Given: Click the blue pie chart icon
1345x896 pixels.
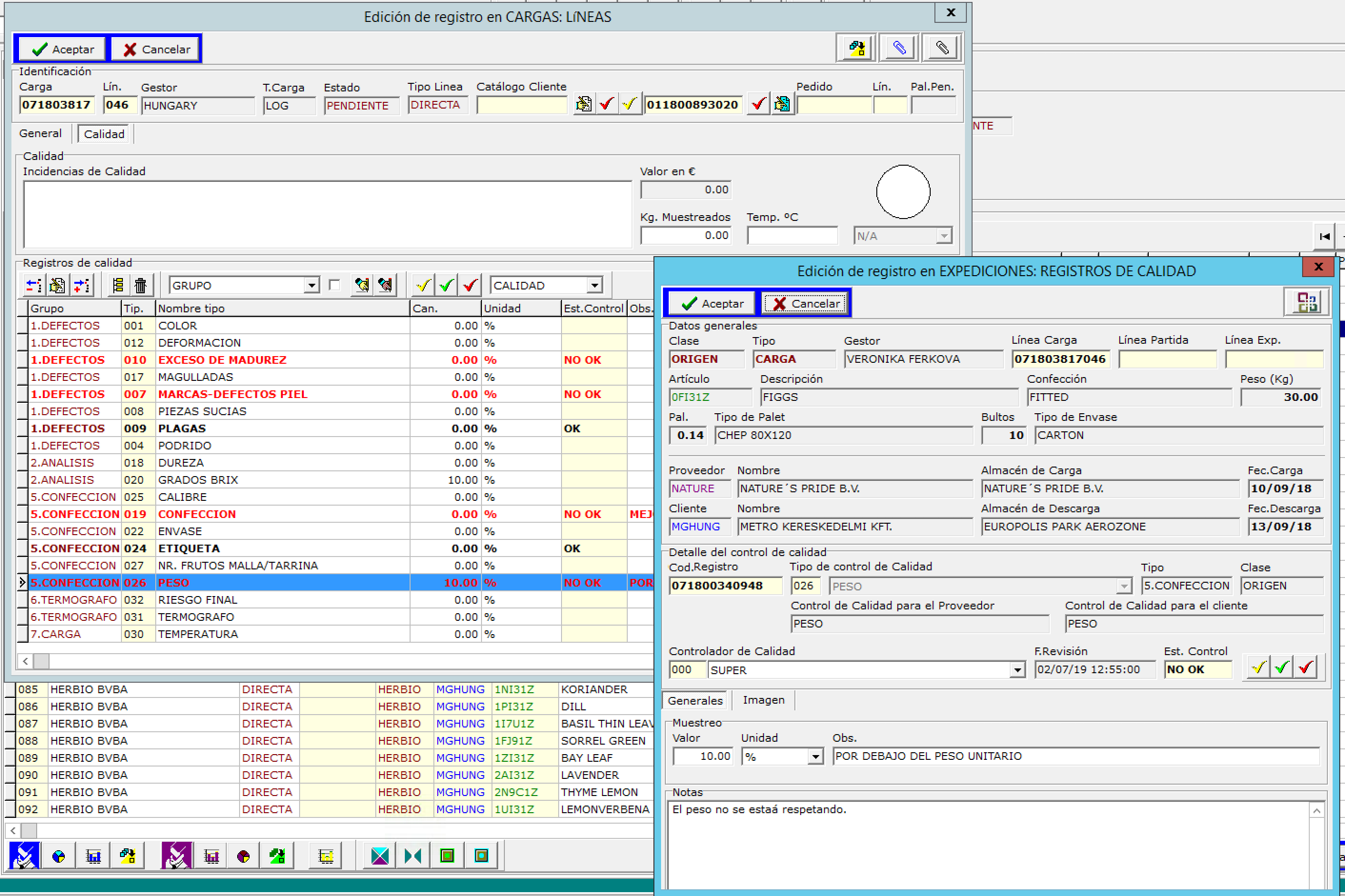Looking at the screenshot, I should (x=58, y=856).
